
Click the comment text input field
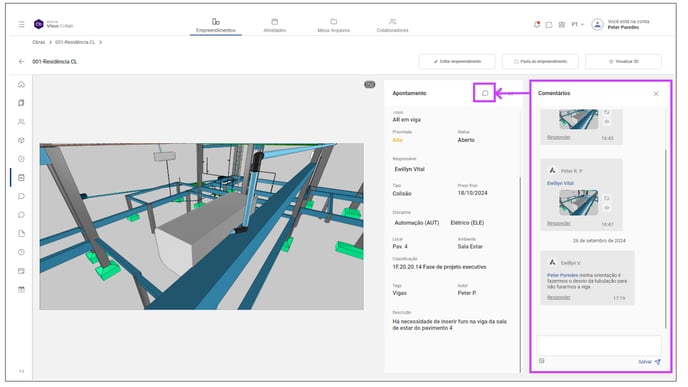(598, 346)
